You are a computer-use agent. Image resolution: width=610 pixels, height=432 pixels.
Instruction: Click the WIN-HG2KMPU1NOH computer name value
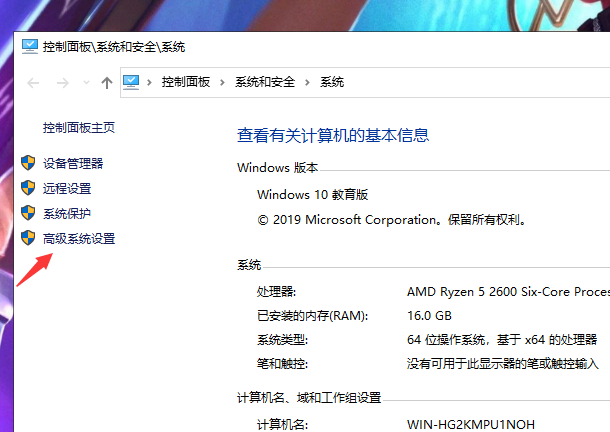471,424
